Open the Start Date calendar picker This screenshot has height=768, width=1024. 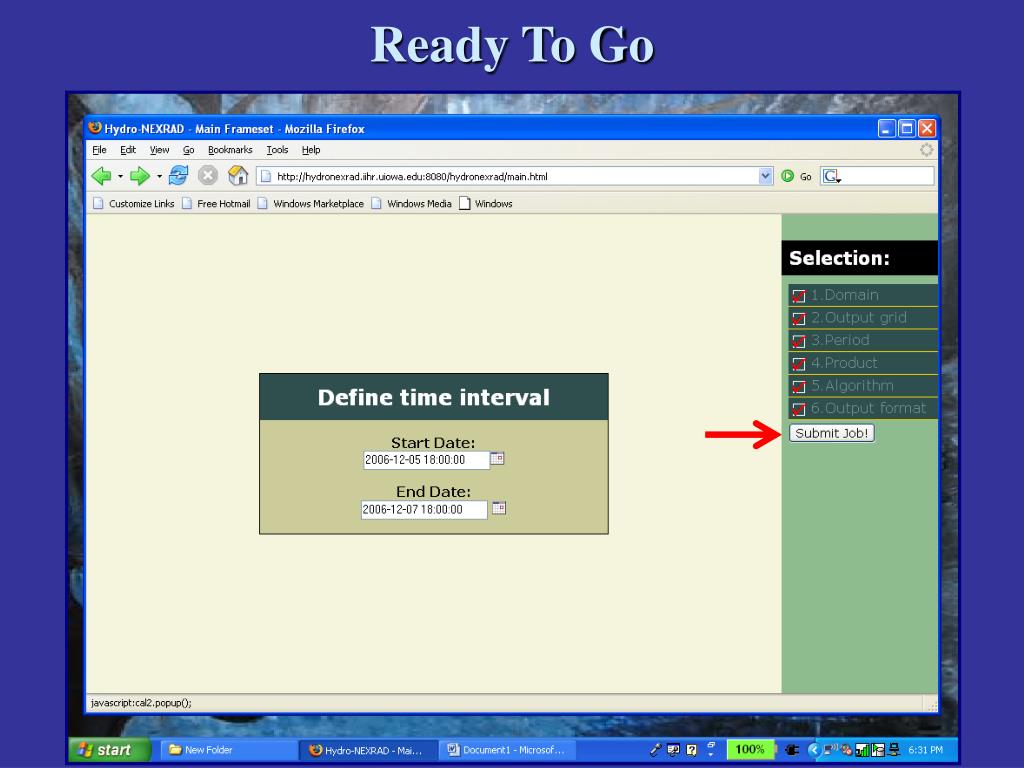(x=497, y=458)
